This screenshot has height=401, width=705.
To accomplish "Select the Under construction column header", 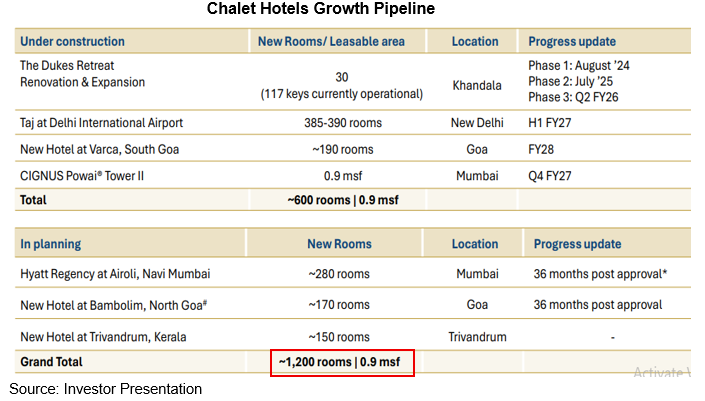I will click(73, 42).
